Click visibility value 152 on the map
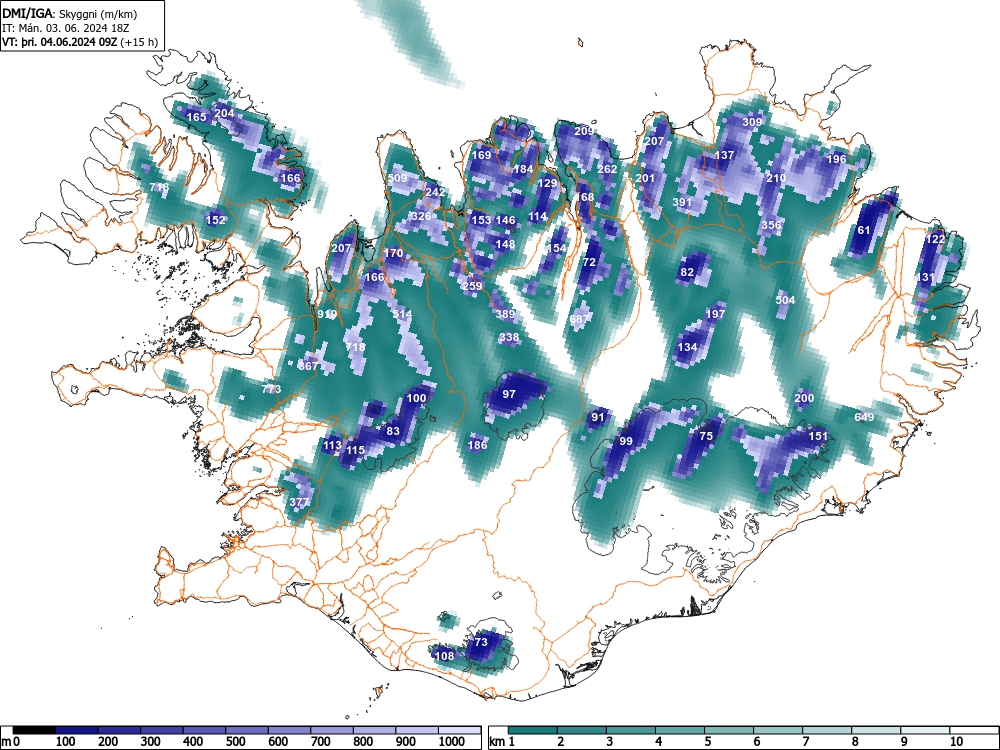1000x750 pixels. click(x=216, y=220)
